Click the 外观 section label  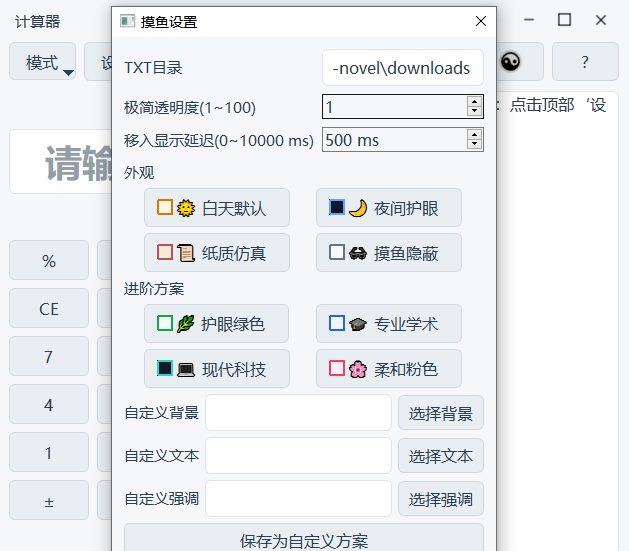click(x=139, y=173)
